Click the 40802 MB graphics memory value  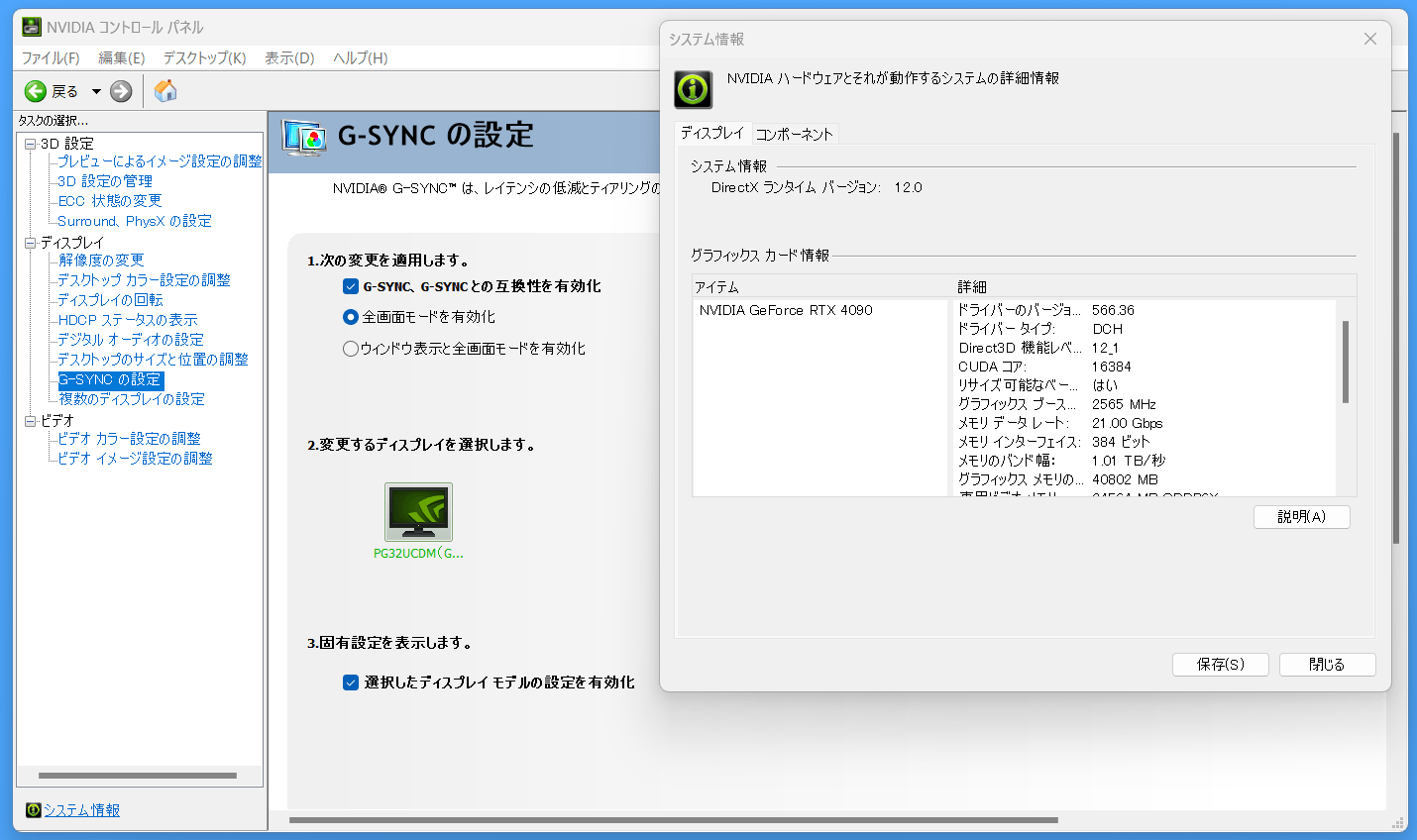[1125, 479]
